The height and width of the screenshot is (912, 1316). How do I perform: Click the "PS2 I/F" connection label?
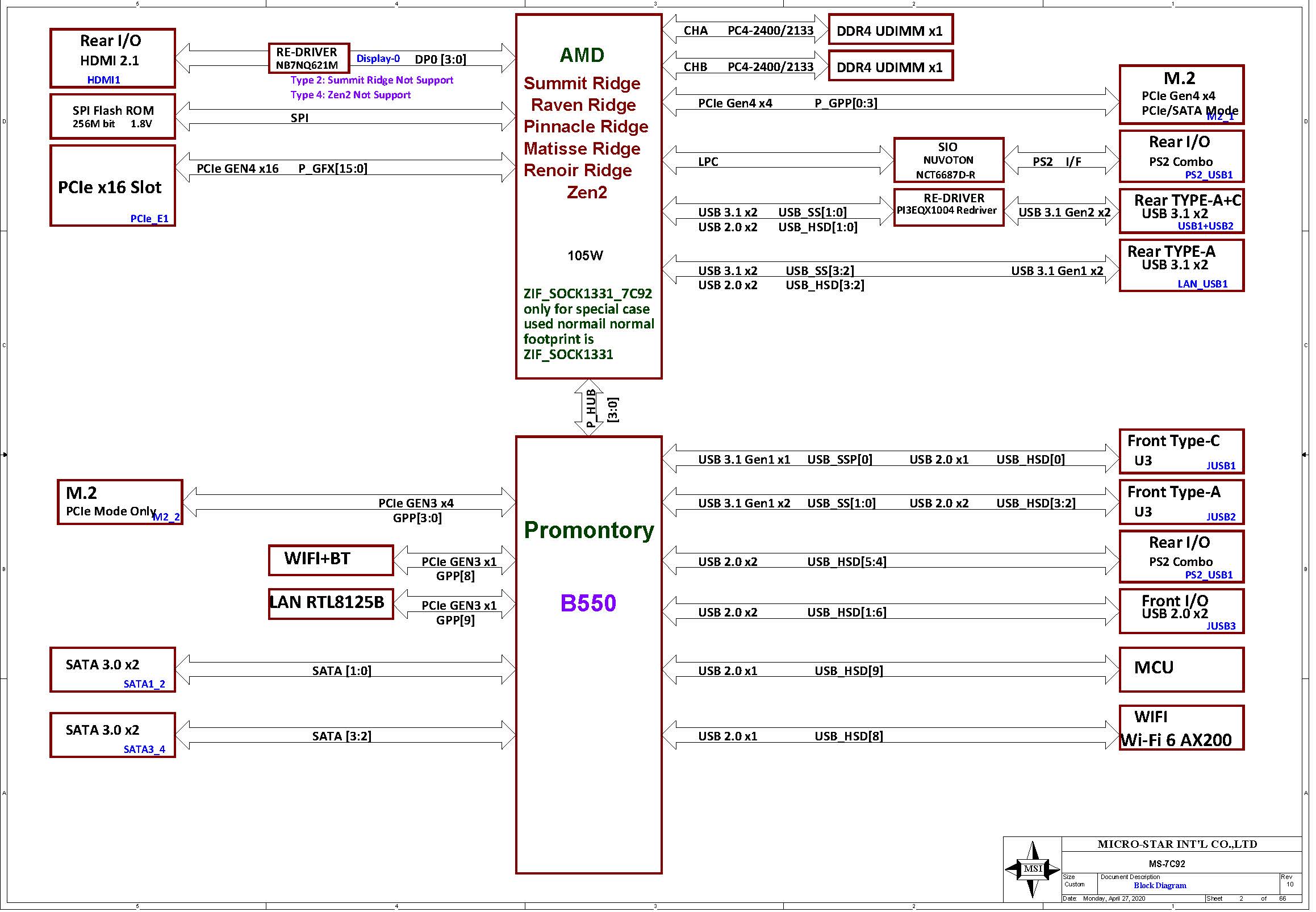(x=1057, y=162)
